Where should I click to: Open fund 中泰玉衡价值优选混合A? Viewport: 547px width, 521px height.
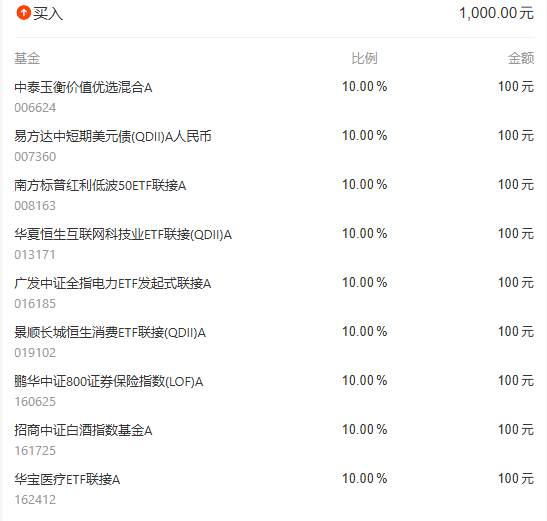83,87
